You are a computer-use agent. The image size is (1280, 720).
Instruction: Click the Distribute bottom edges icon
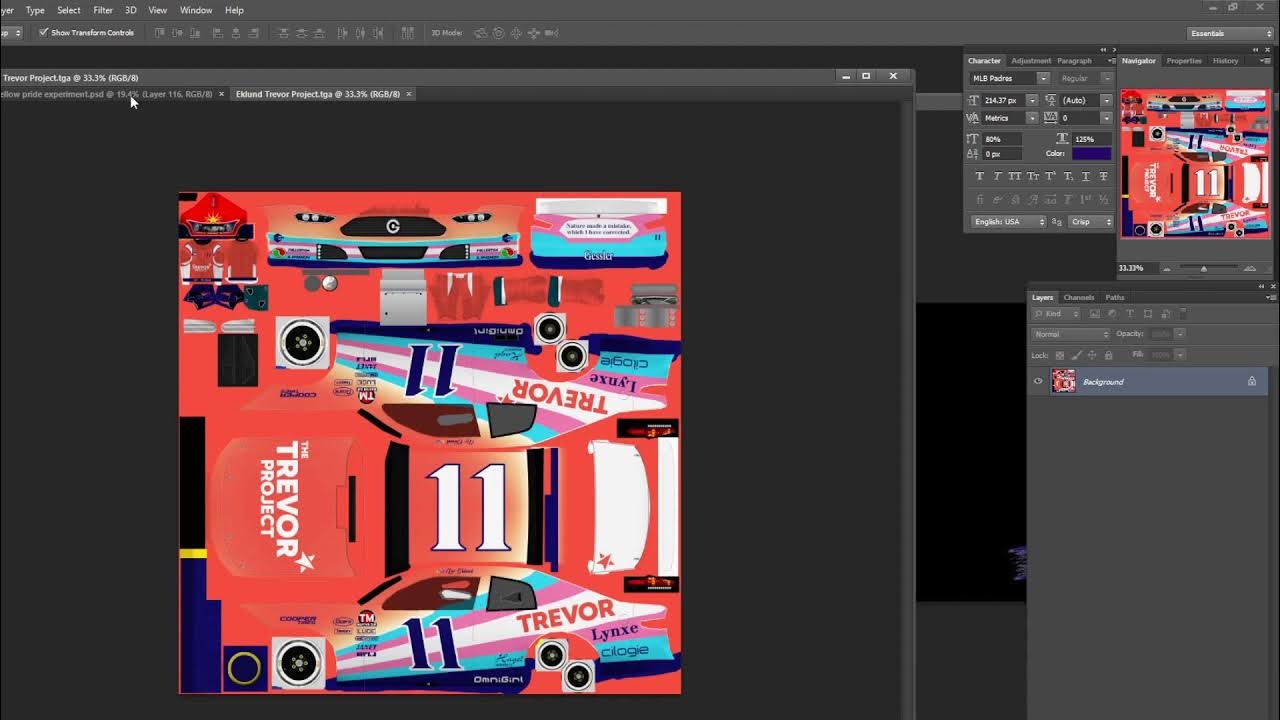(319, 33)
